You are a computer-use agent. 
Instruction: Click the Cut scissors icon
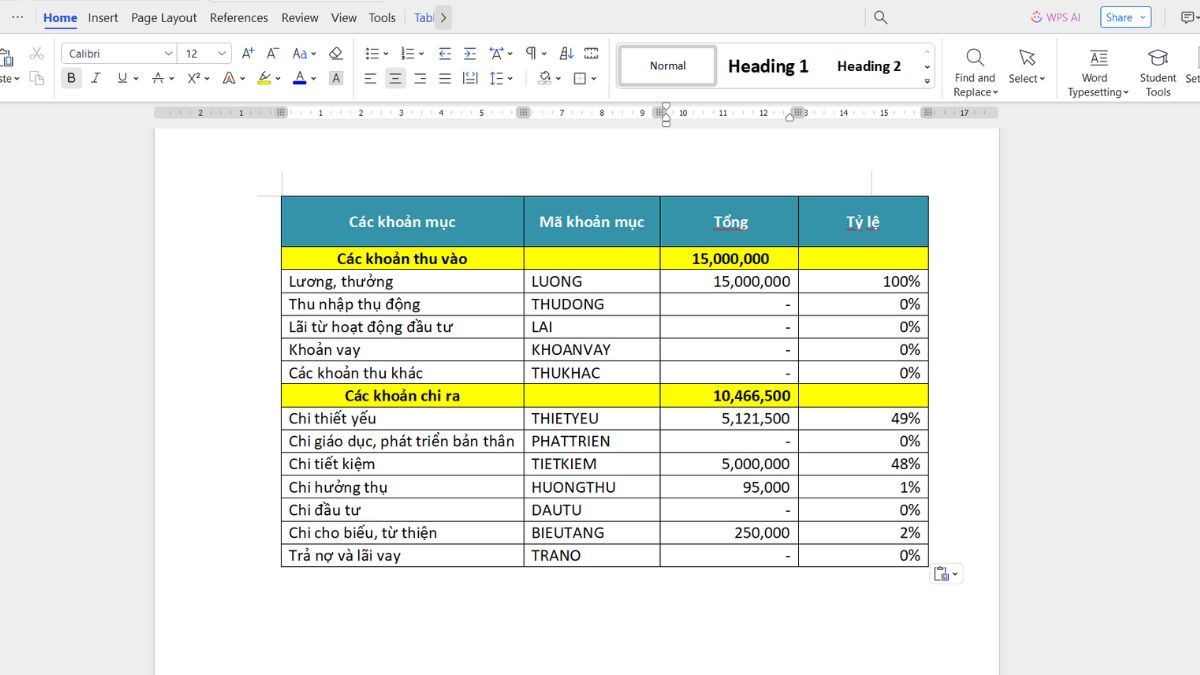(x=37, y=54)
